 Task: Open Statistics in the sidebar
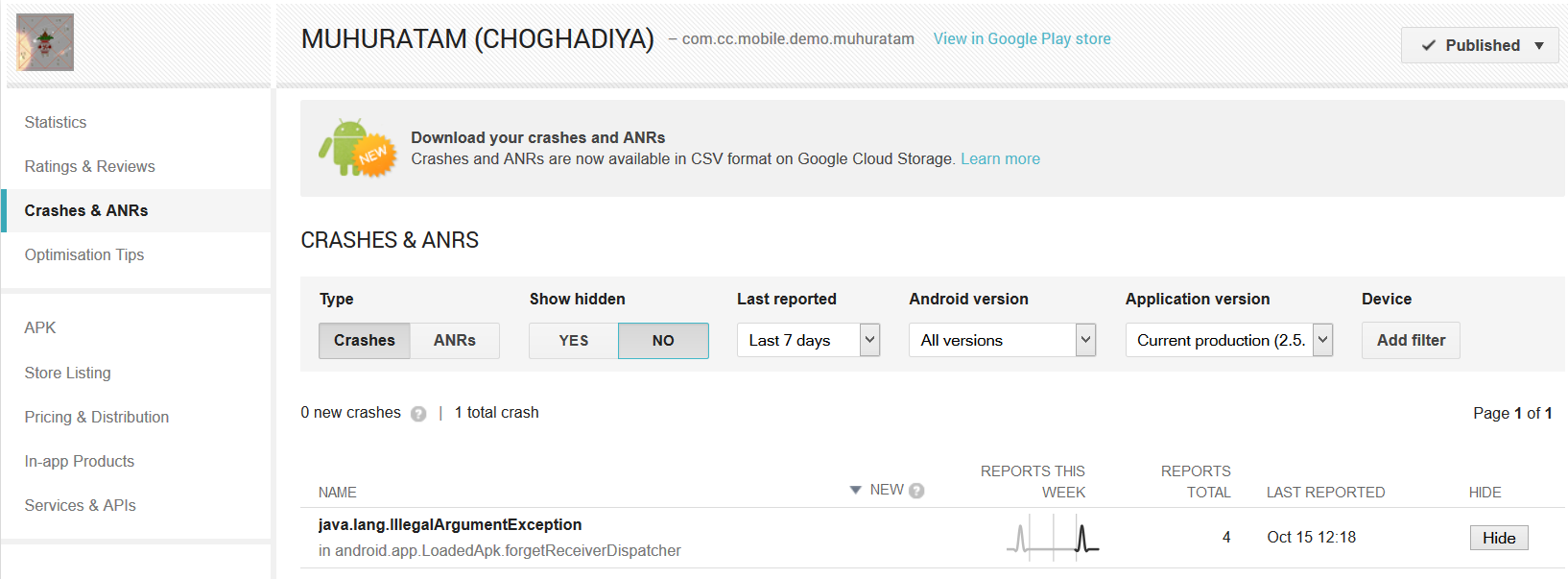56,122
